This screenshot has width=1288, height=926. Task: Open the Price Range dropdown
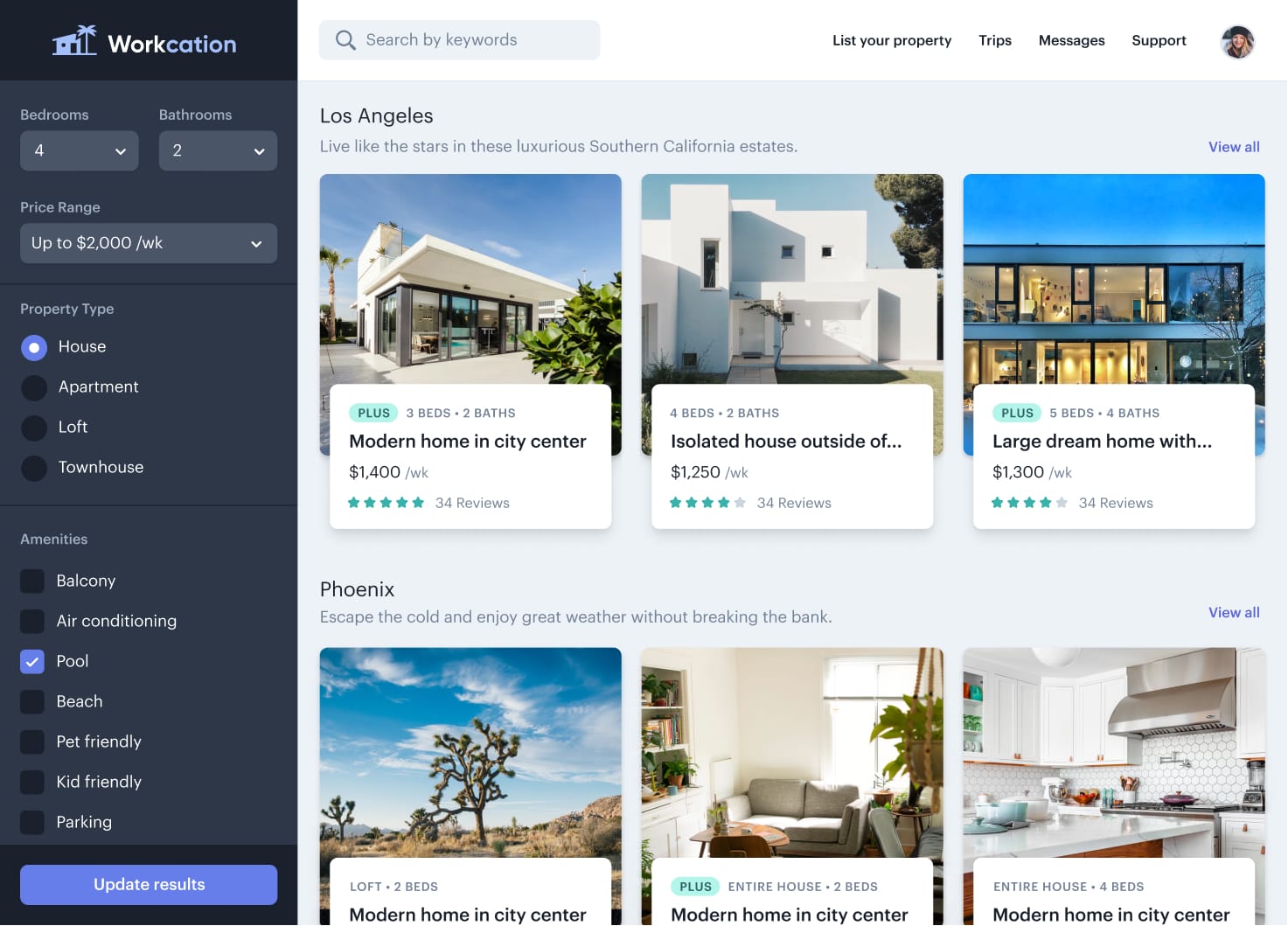point(148,243)
